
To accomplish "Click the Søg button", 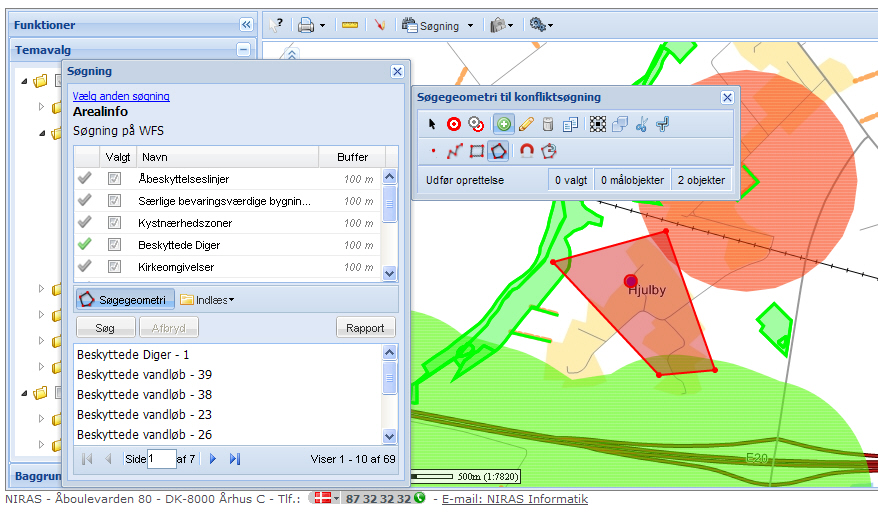I will pyautogui.click(x=105, y=328).
